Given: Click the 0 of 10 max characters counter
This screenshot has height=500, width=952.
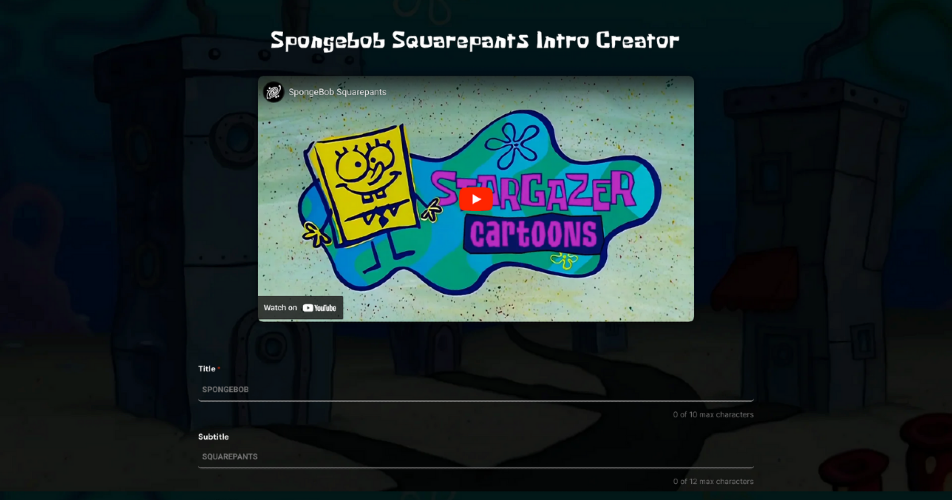Looking at the screenshot, I should pos(713,414).
